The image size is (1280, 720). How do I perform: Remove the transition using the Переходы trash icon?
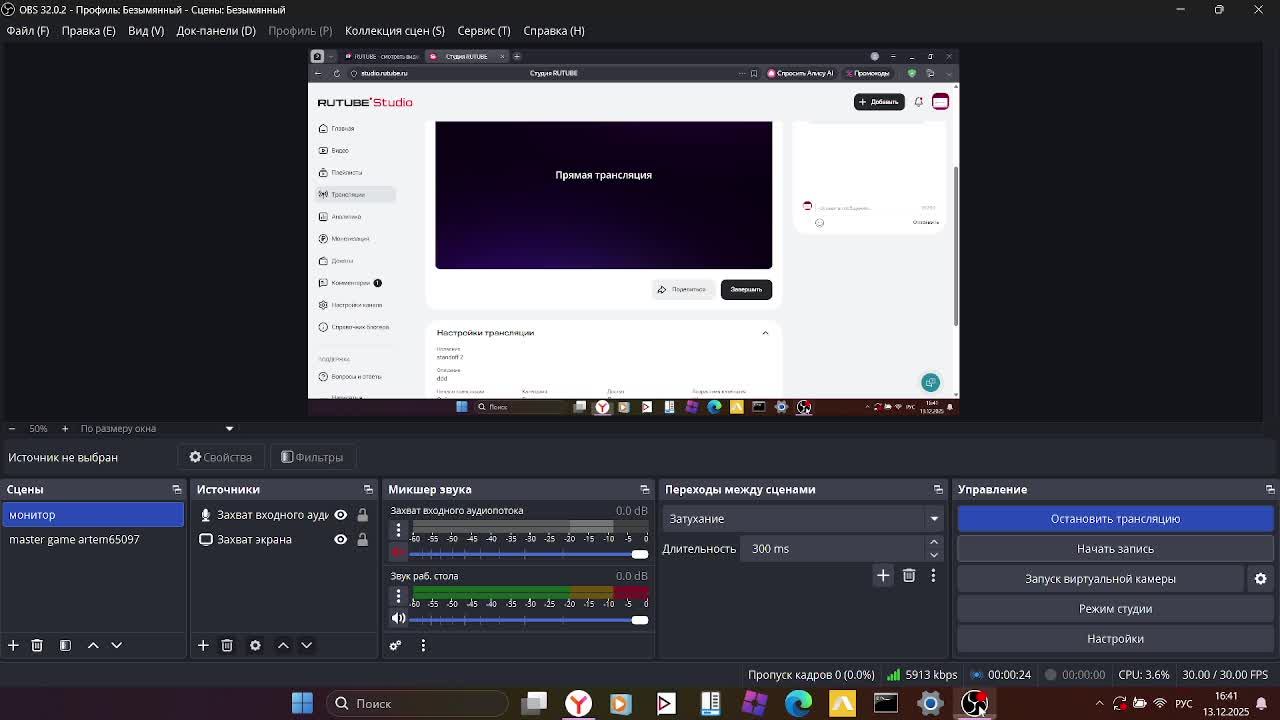tap(909, 575)
